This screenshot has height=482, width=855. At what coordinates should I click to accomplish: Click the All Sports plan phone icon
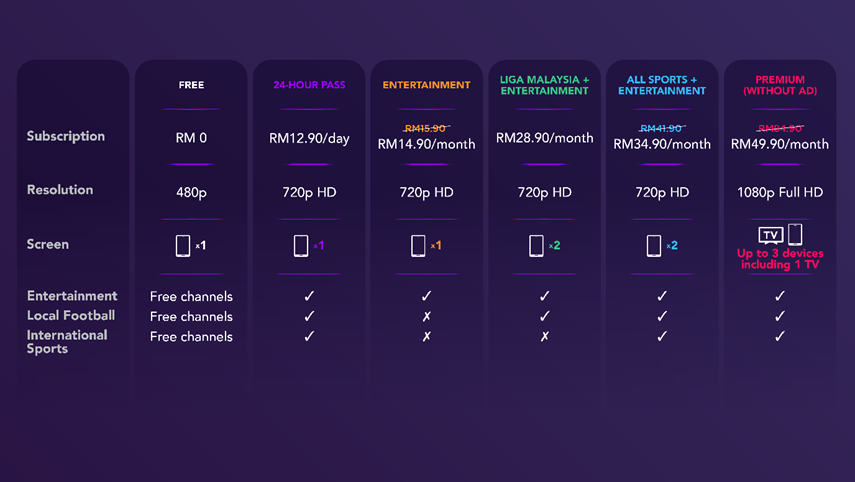654,246
